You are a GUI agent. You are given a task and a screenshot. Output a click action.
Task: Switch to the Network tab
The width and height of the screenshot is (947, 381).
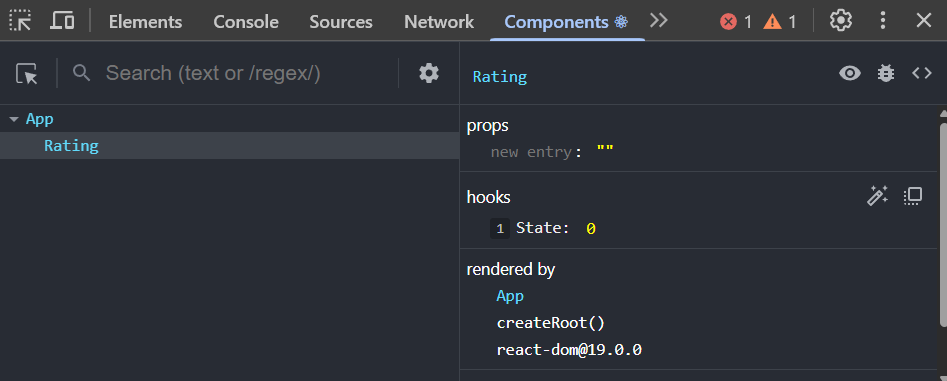(x=439, y=22)
